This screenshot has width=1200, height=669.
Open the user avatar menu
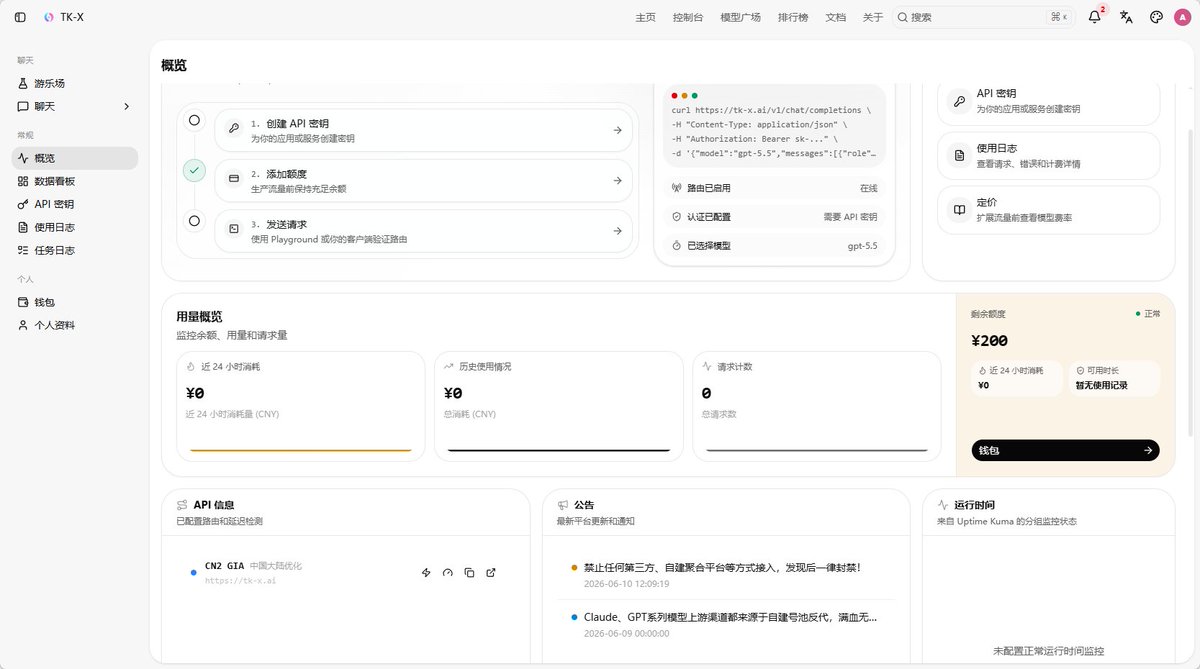1183,17
